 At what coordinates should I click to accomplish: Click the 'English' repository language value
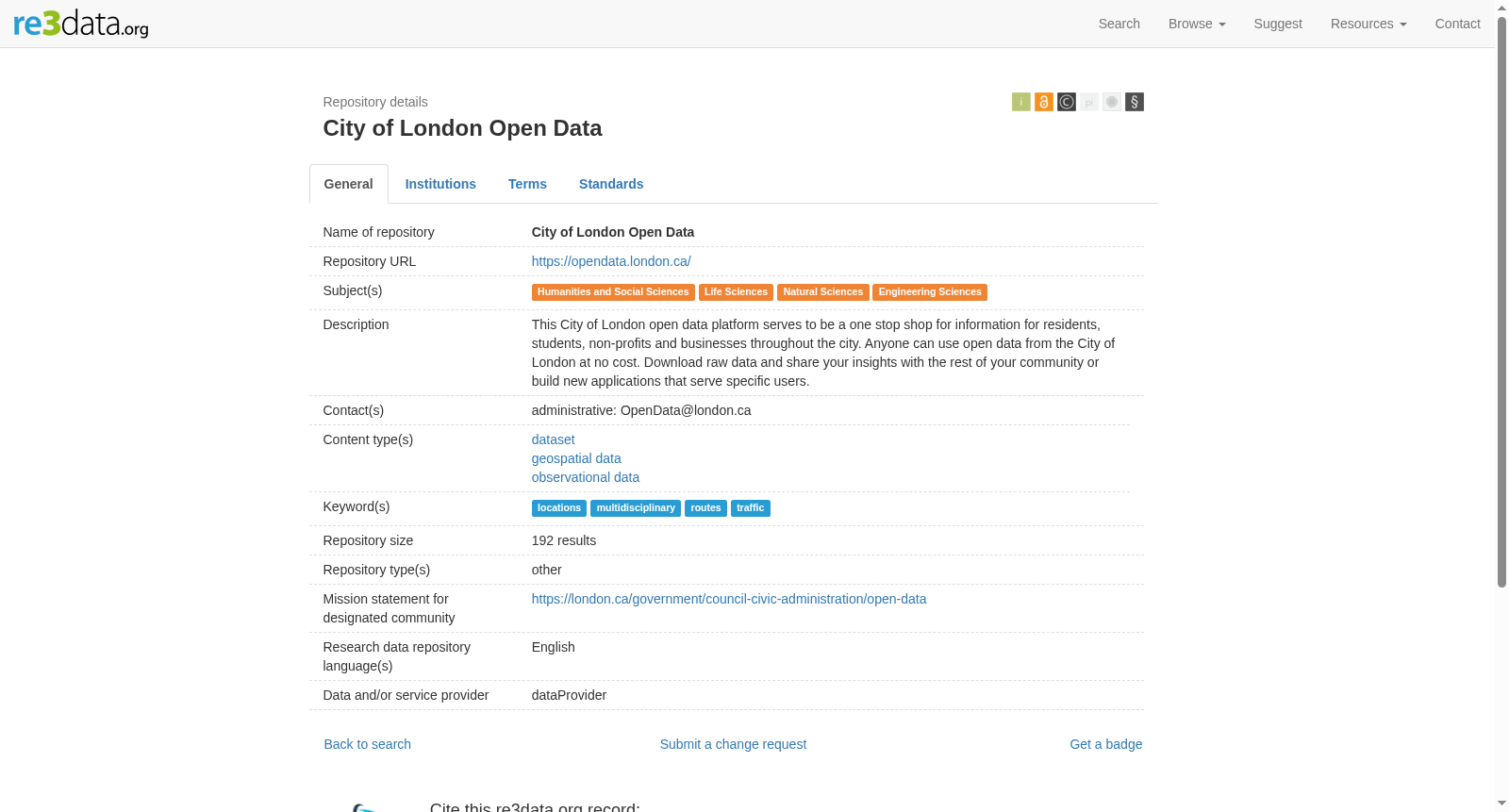(x=554, y=647)
